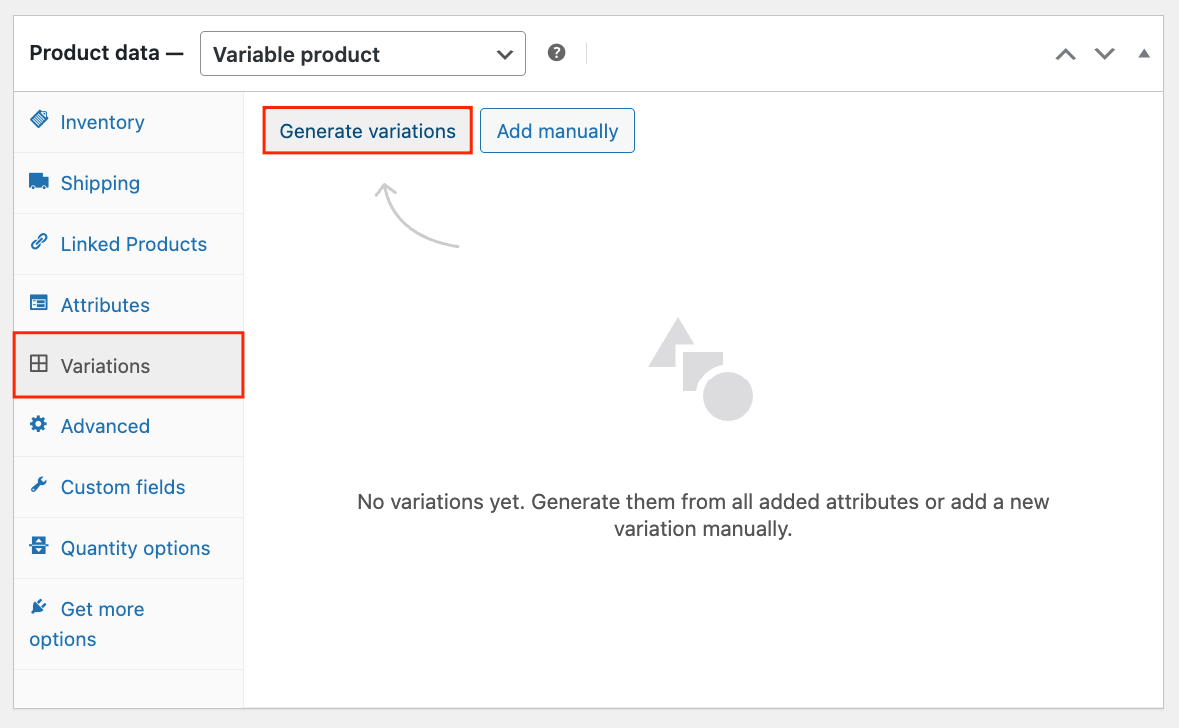Click the Variations grid icon

(39, 363)
